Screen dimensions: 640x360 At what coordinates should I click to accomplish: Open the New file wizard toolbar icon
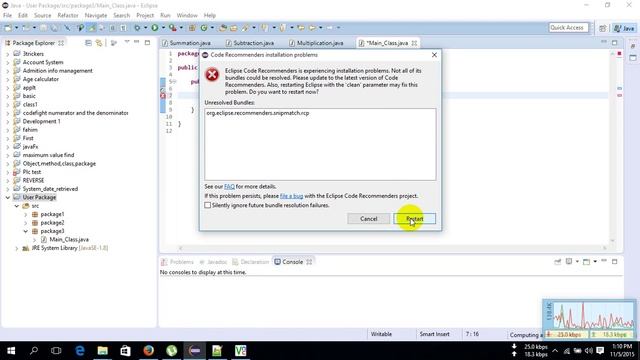point(8,28)
